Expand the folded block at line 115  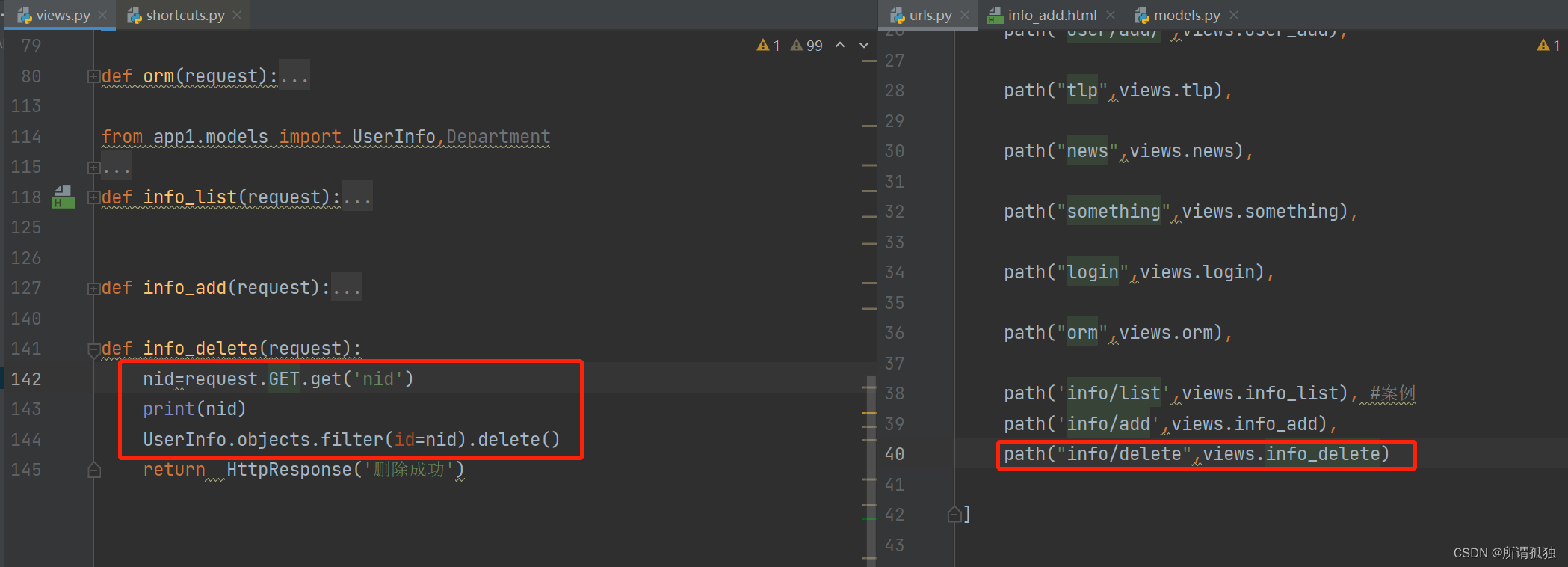point(93,168)
